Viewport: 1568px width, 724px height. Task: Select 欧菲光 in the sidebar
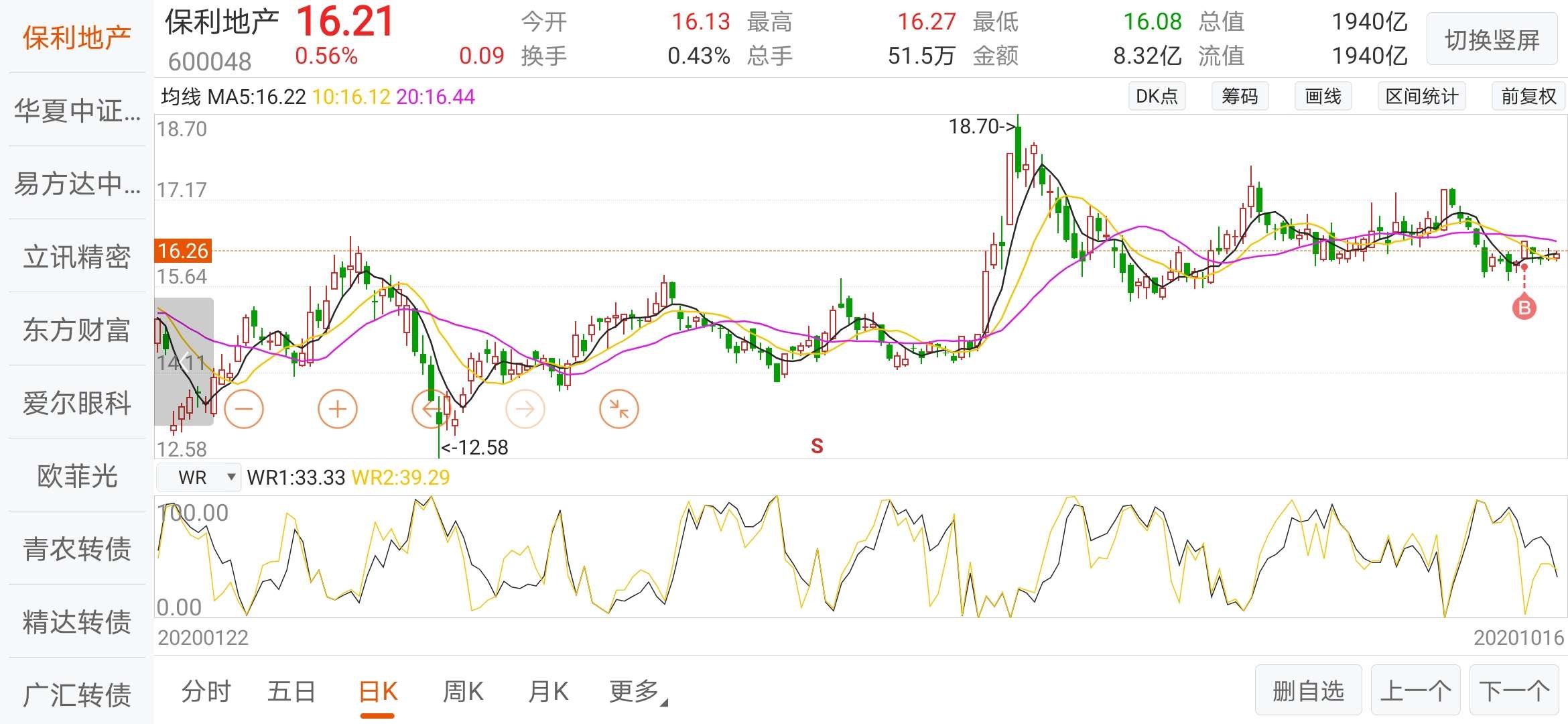[x=77, y=475]
